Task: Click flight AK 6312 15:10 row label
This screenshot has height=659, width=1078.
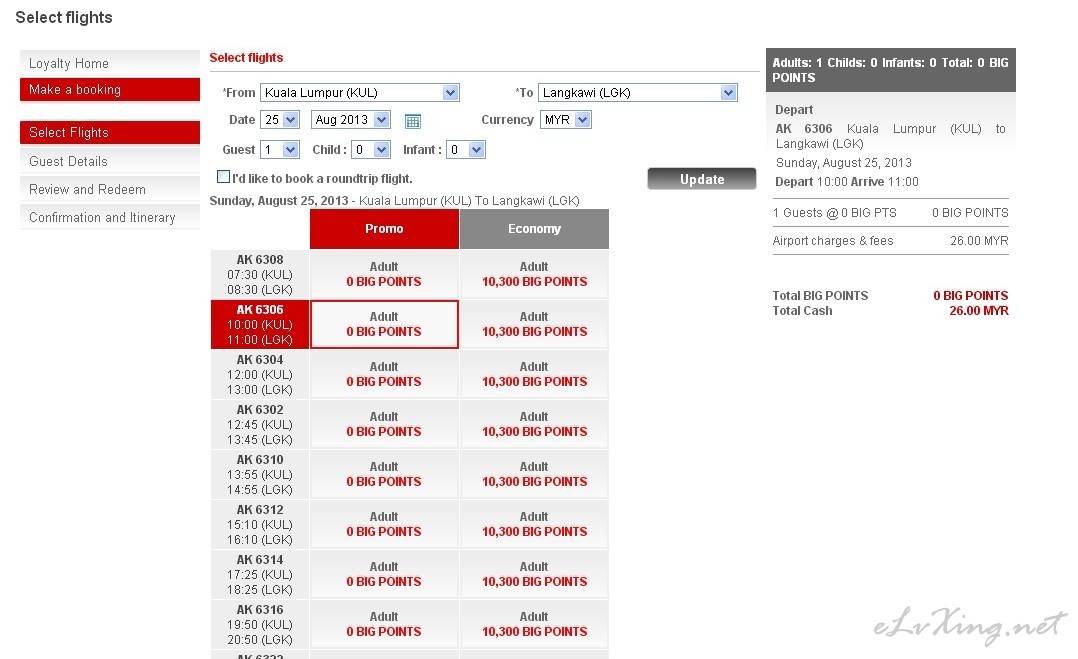Action: (260, 524)
